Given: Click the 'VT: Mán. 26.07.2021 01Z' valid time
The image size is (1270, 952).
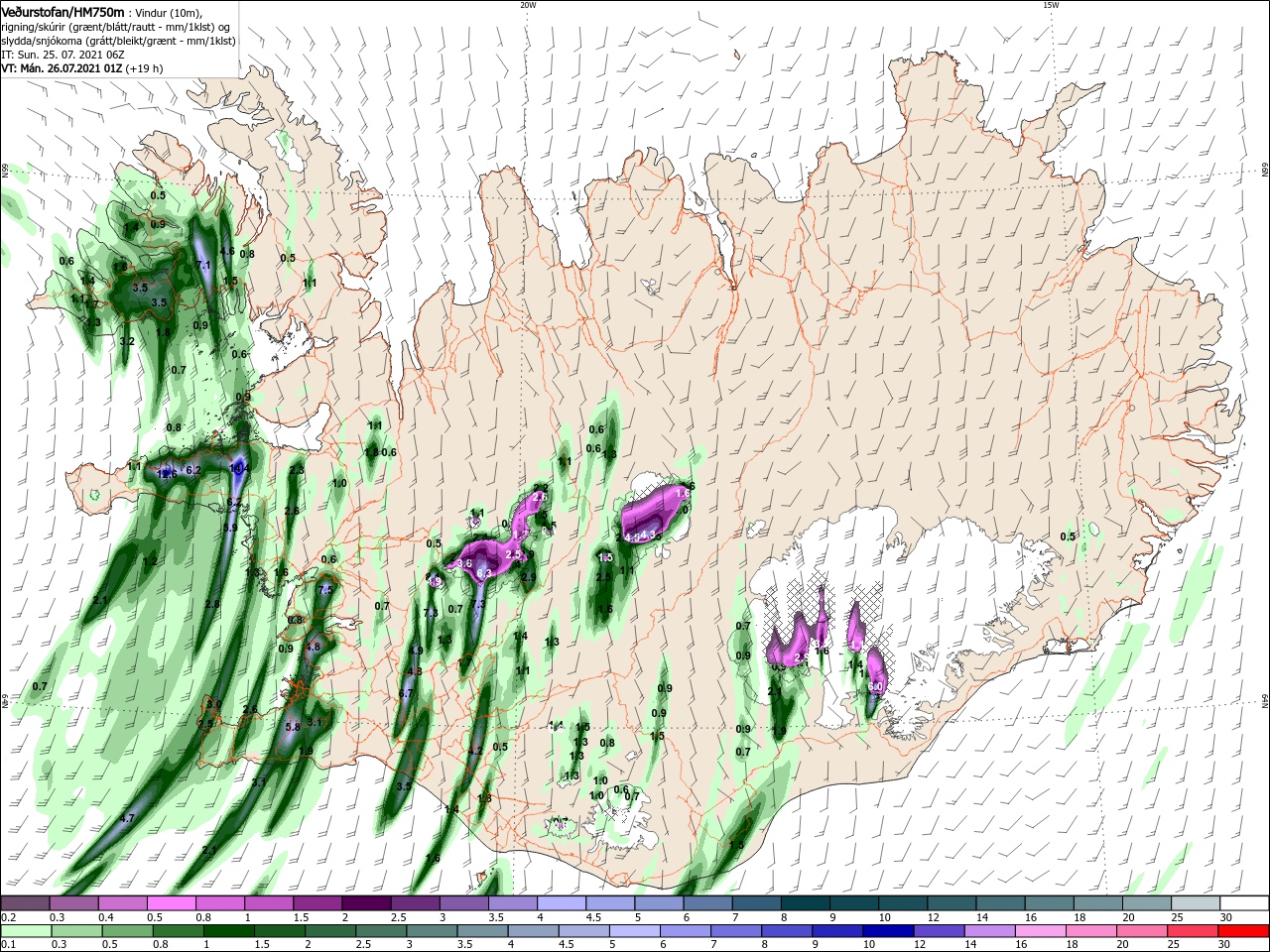Looking at the screenshot, I should 62,68.
